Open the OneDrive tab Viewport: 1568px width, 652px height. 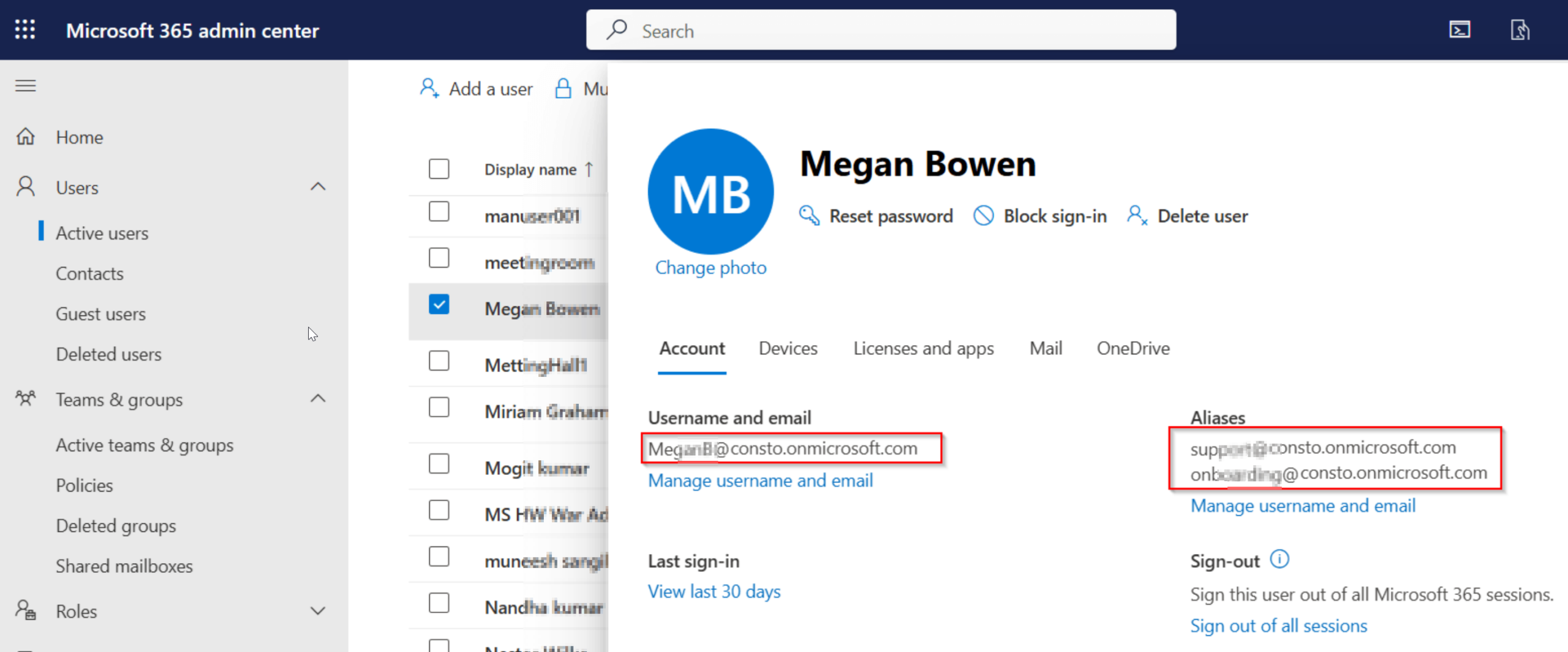pyautogui.click(x=1133, y=348)
